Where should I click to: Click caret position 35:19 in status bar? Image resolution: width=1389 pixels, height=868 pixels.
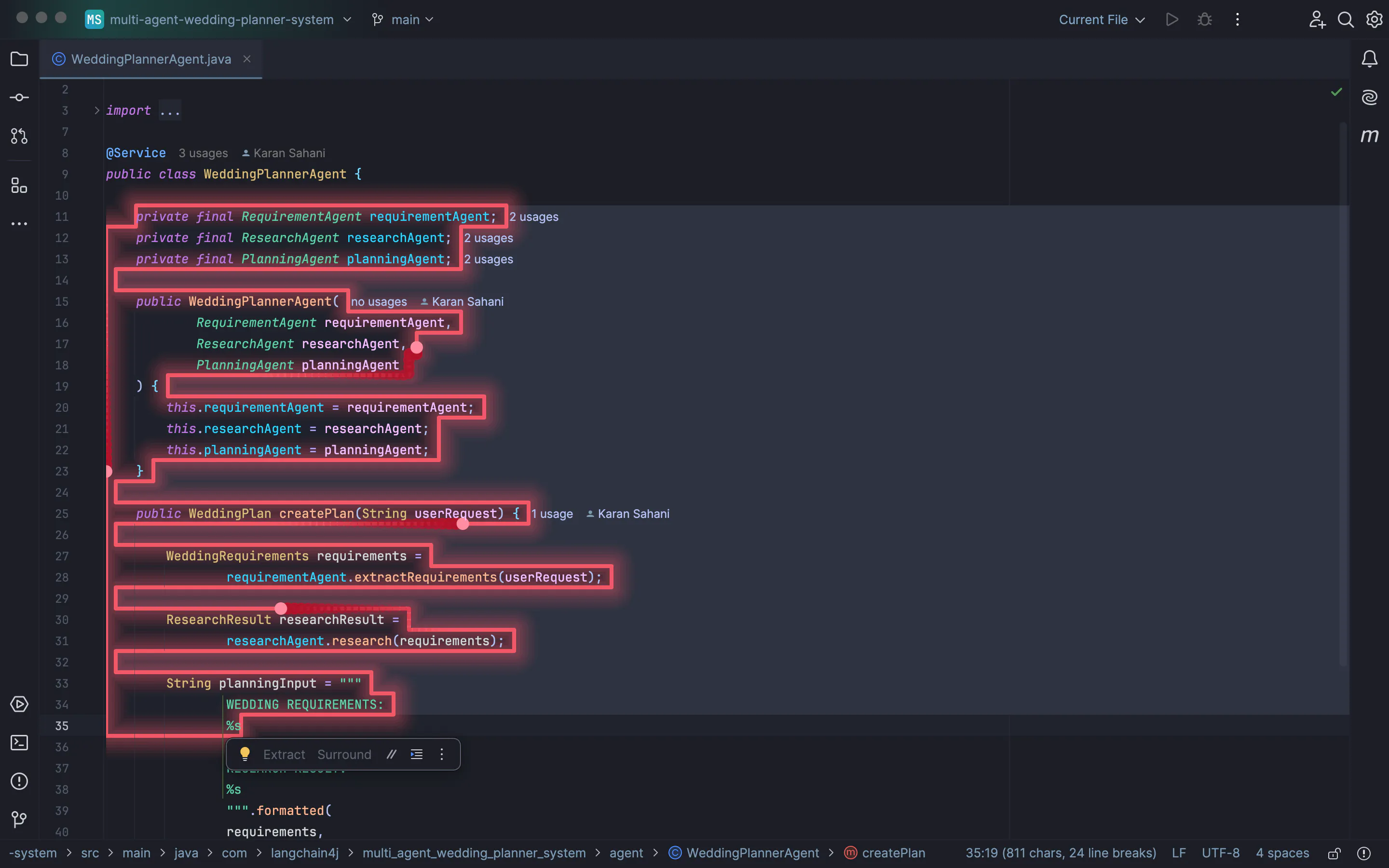tap(1061, 853)
